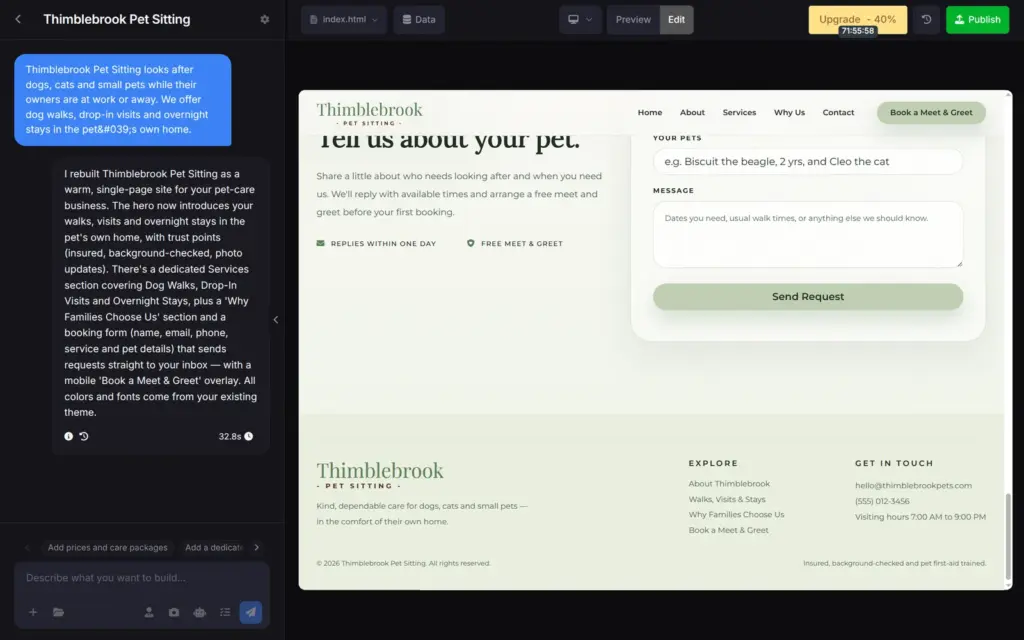Select the 'Add prices and care packages' suggestion
Screen dimensions: 1024x640
pyautogui.click(x=108, y=547)
